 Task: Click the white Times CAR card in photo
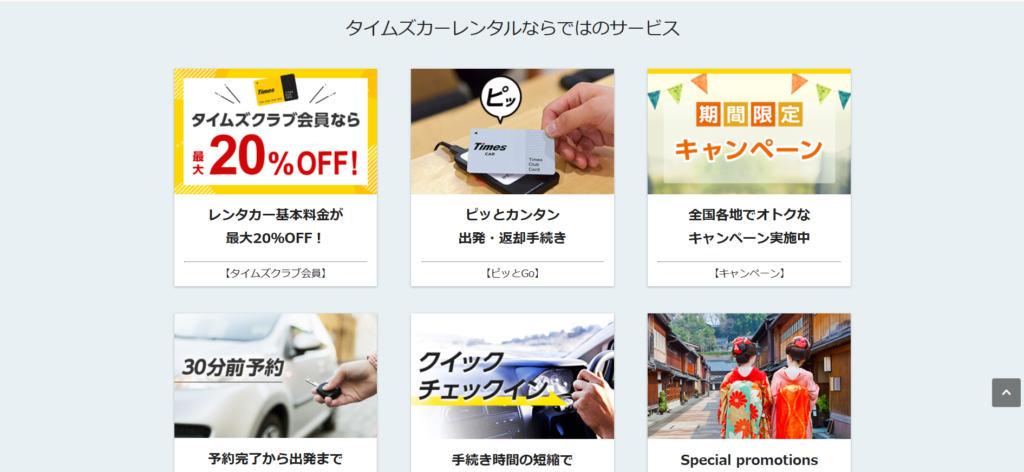click(x=513, y=151)
